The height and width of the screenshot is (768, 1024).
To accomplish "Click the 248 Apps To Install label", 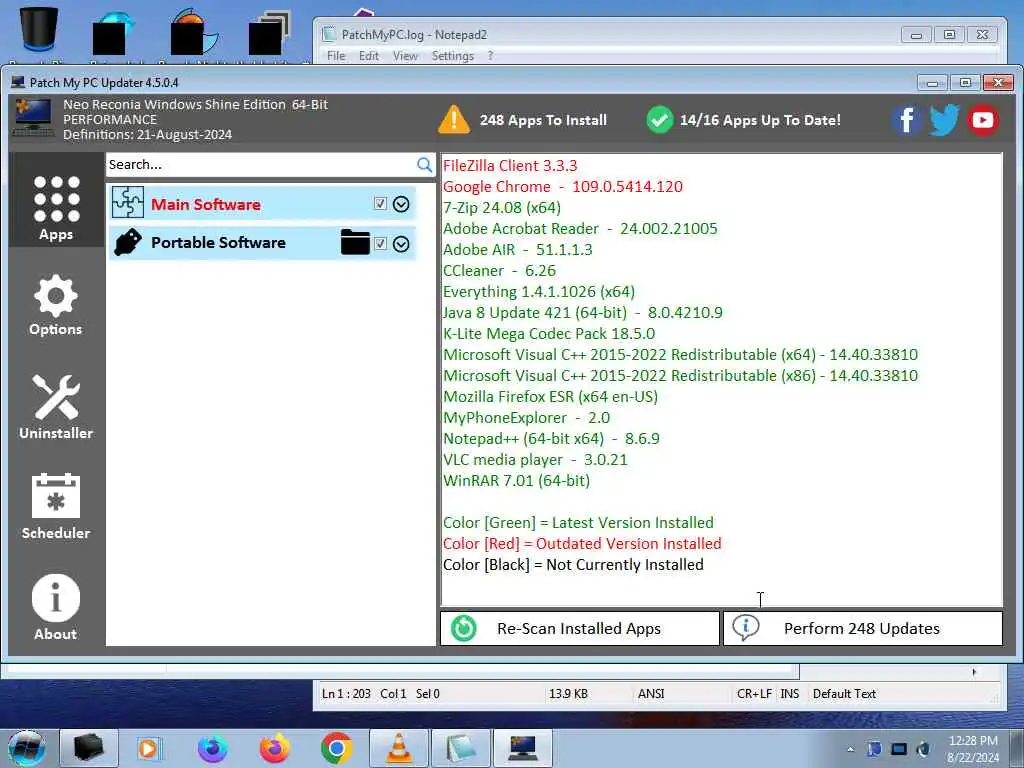I will pyautogui.click(x=543, y=120).
